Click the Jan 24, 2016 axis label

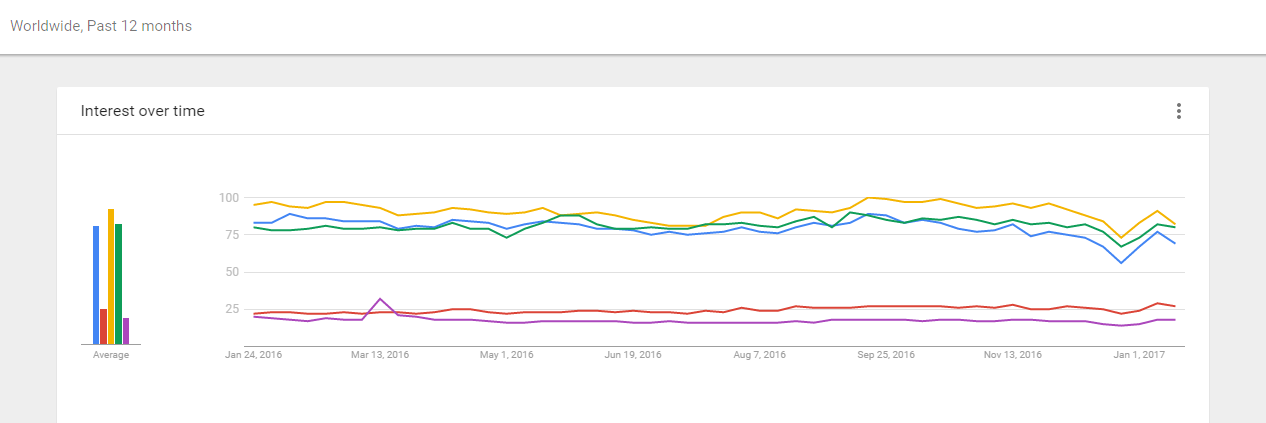click(252, 355)
